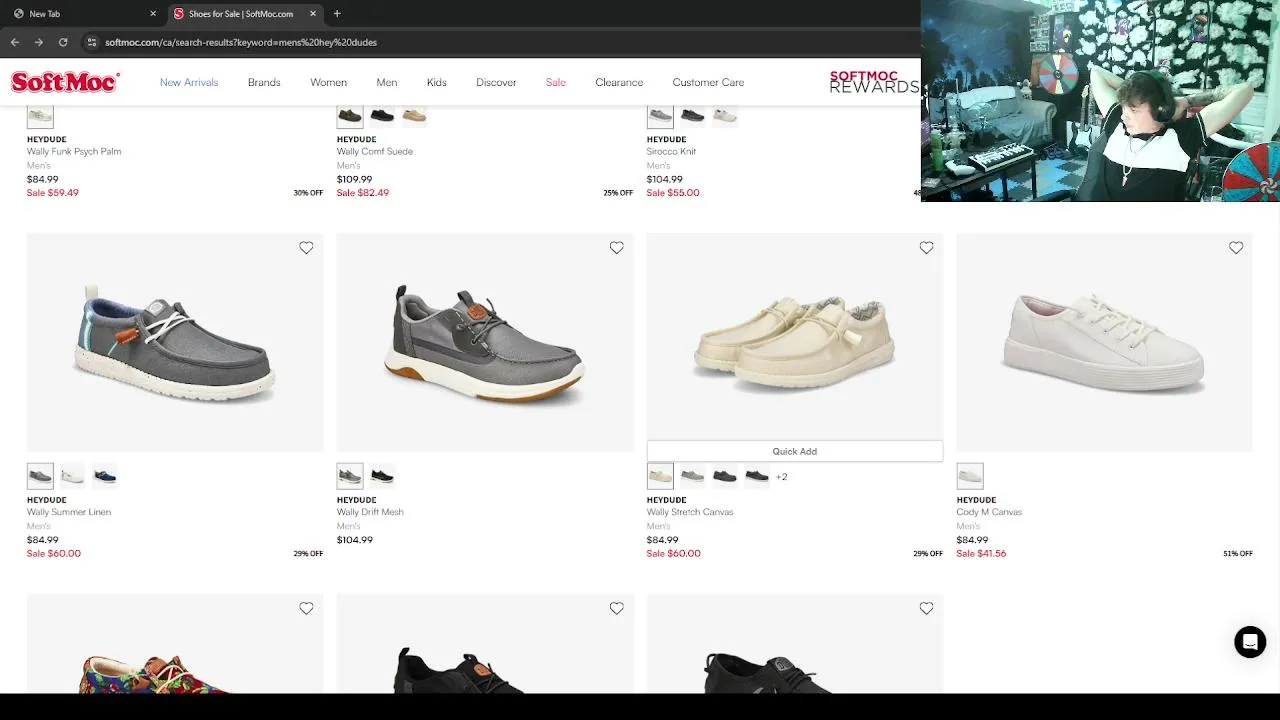
Task: Favorite Cody M Canvas with heart
Action: 1236,248
